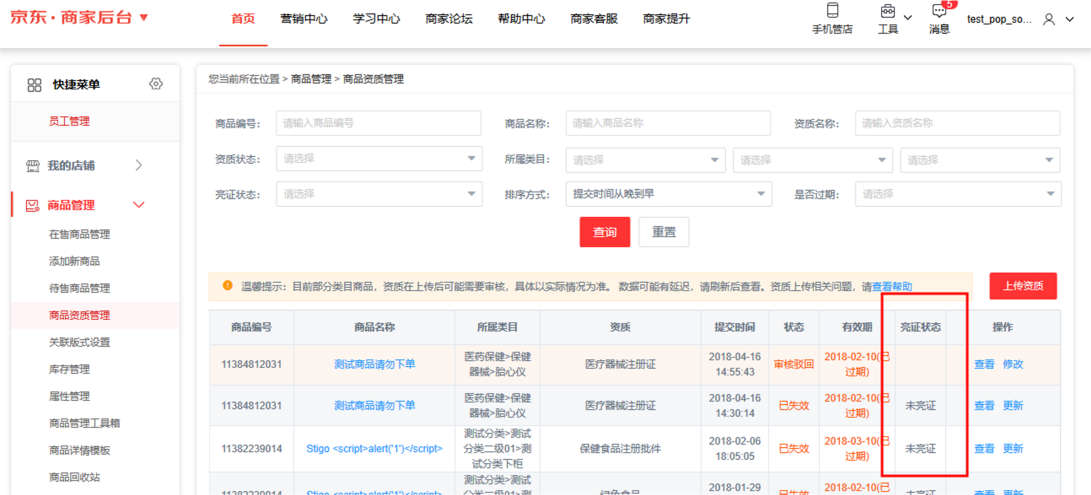
Task: Click the 我的店铺 shop icon
Action: tap(33, 166)
